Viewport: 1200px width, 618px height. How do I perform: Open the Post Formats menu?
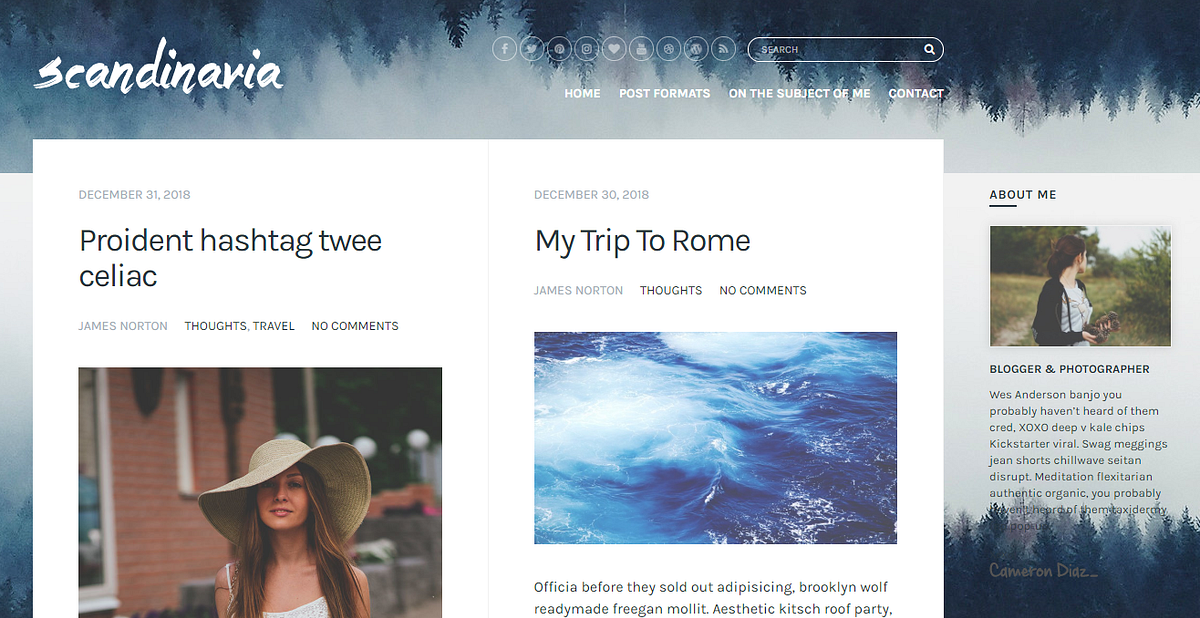coord(664,93)
